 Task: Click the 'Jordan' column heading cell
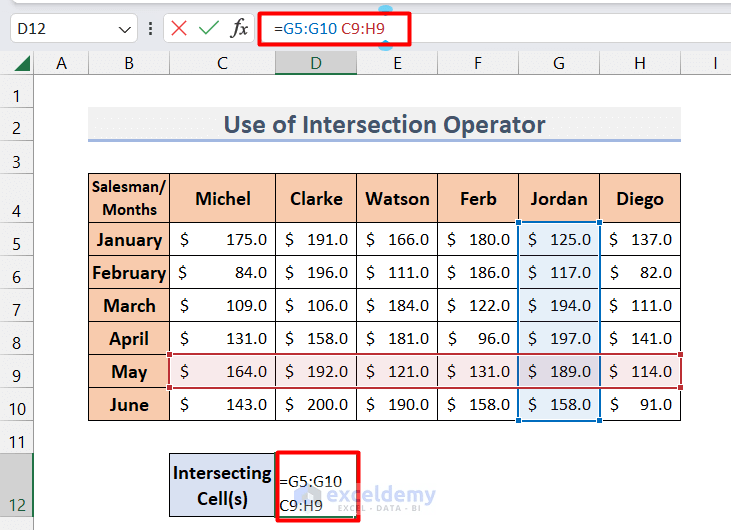click(x=559, y=198)
